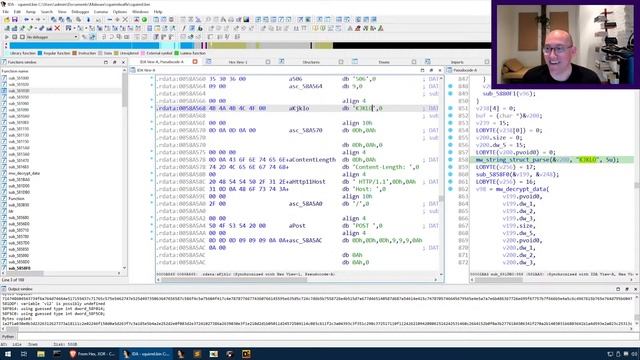Viewport: 640px width, 360px height.
Task: Open the Jump menu
Action: point(31,12)
